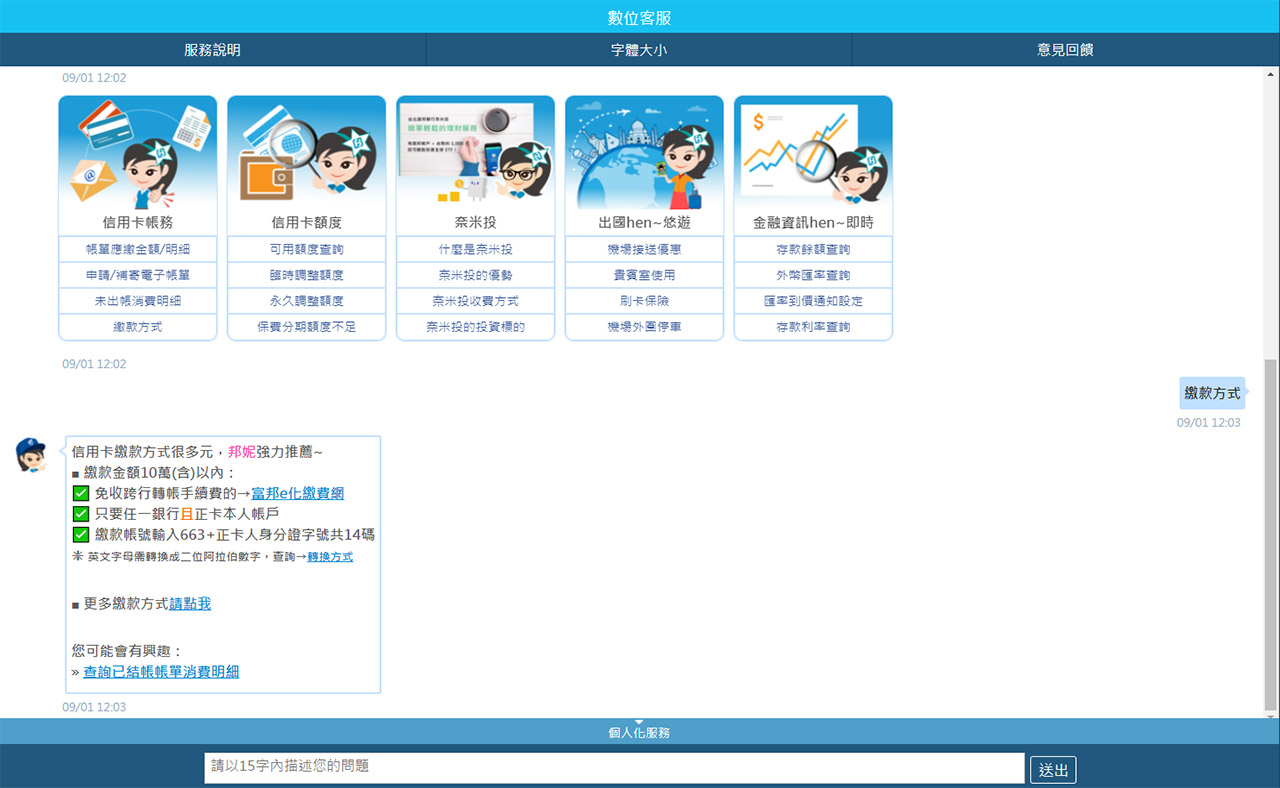Open the 奈米投 card image

click(x=475, y=152)
